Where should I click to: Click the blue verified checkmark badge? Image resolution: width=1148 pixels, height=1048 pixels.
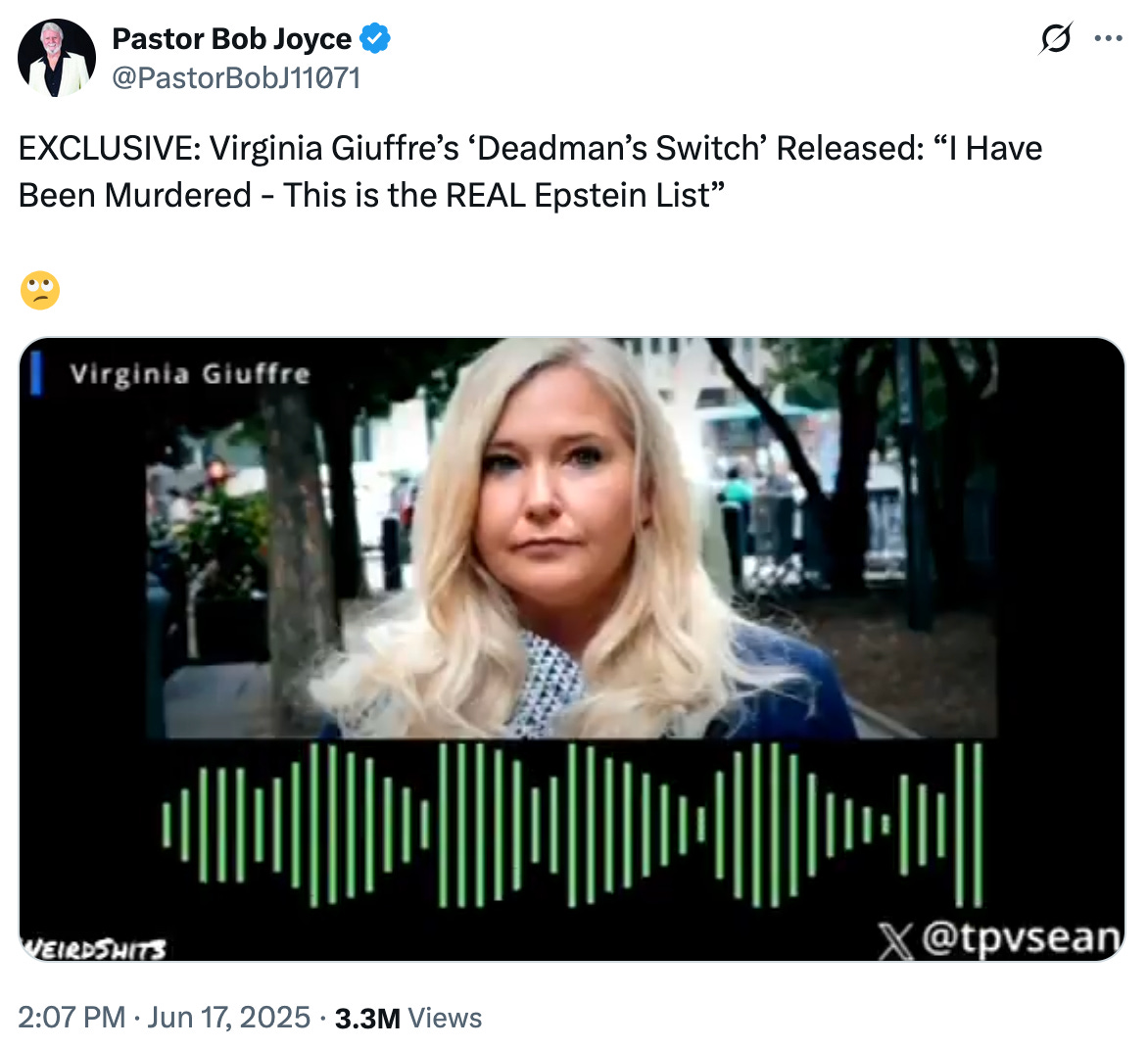(374, 38)
